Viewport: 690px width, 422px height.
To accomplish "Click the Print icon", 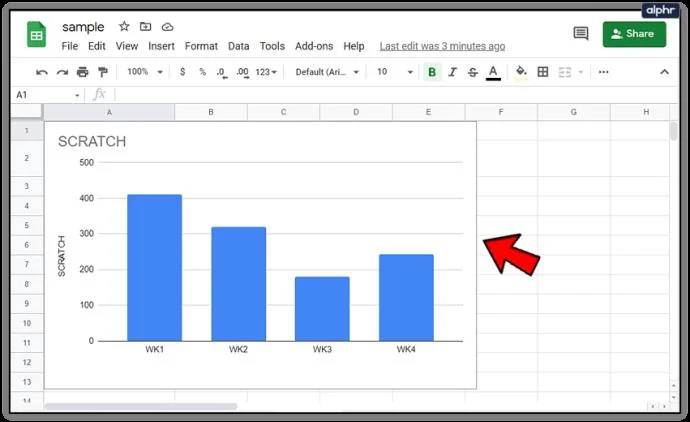I will tap(82, 72).
